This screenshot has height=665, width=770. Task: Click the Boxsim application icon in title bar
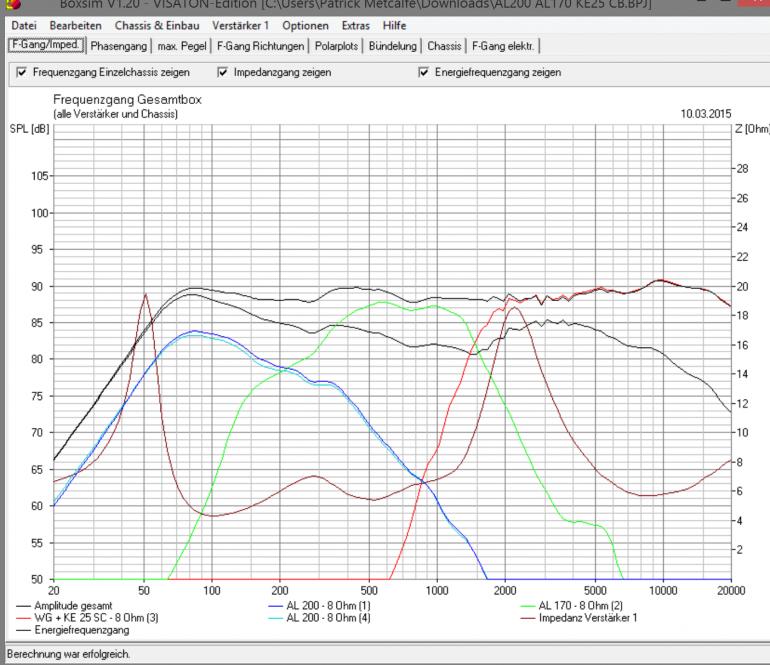coord(14,4)
